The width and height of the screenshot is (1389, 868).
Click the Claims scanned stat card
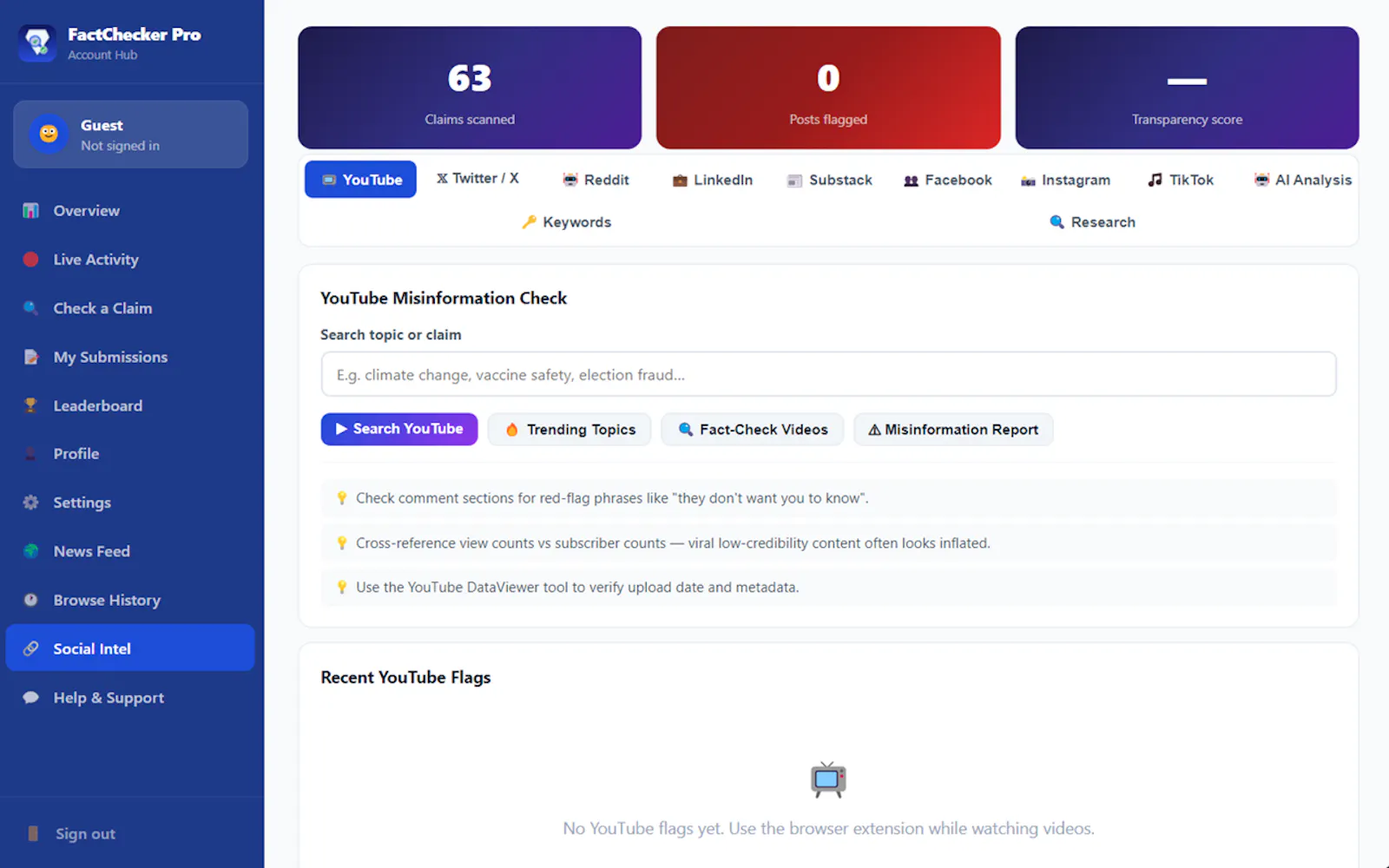pyautogui.click(x=470, y=88)
